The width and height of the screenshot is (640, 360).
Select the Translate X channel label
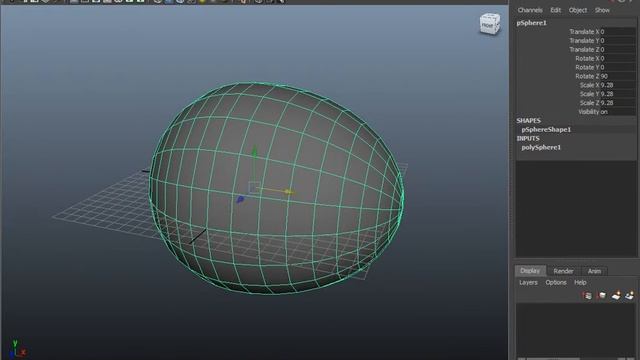click(584, 32)
